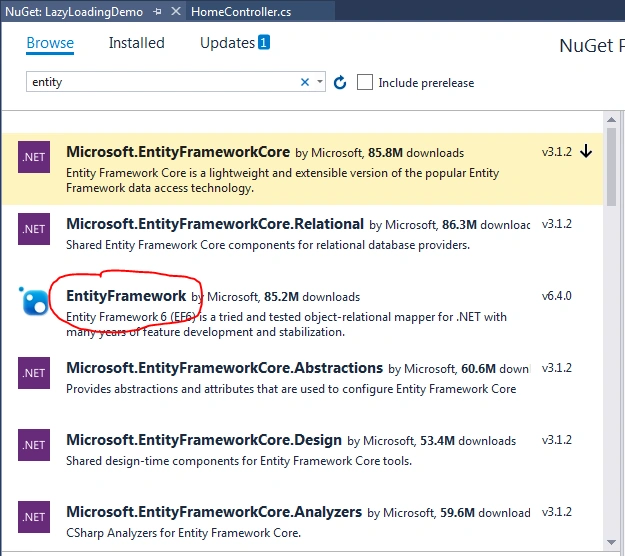Image resolution: width=625 pixels, height=556 pixels.
Task: Click inside the entity search field
Action: coord(161,82)
